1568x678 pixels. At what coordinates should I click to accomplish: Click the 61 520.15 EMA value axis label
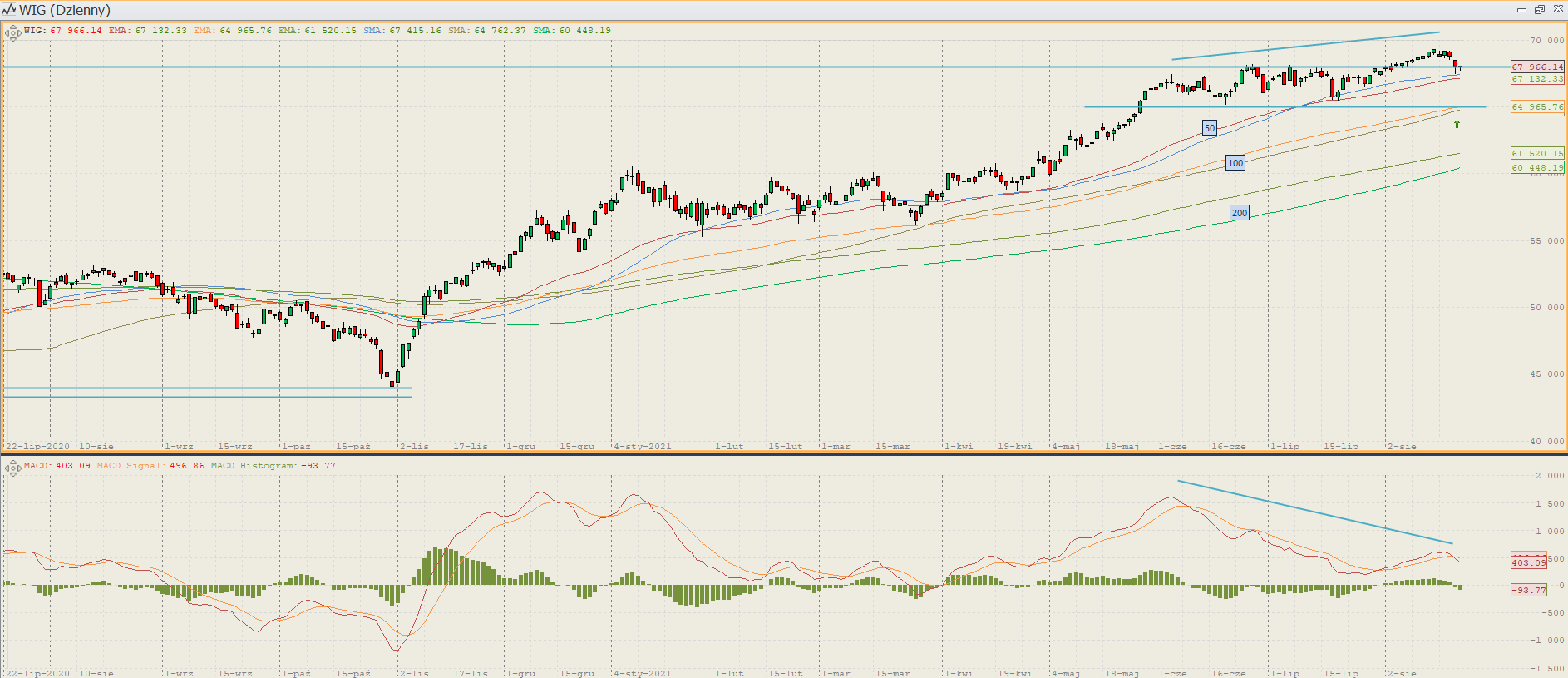tap(1537, 154)
